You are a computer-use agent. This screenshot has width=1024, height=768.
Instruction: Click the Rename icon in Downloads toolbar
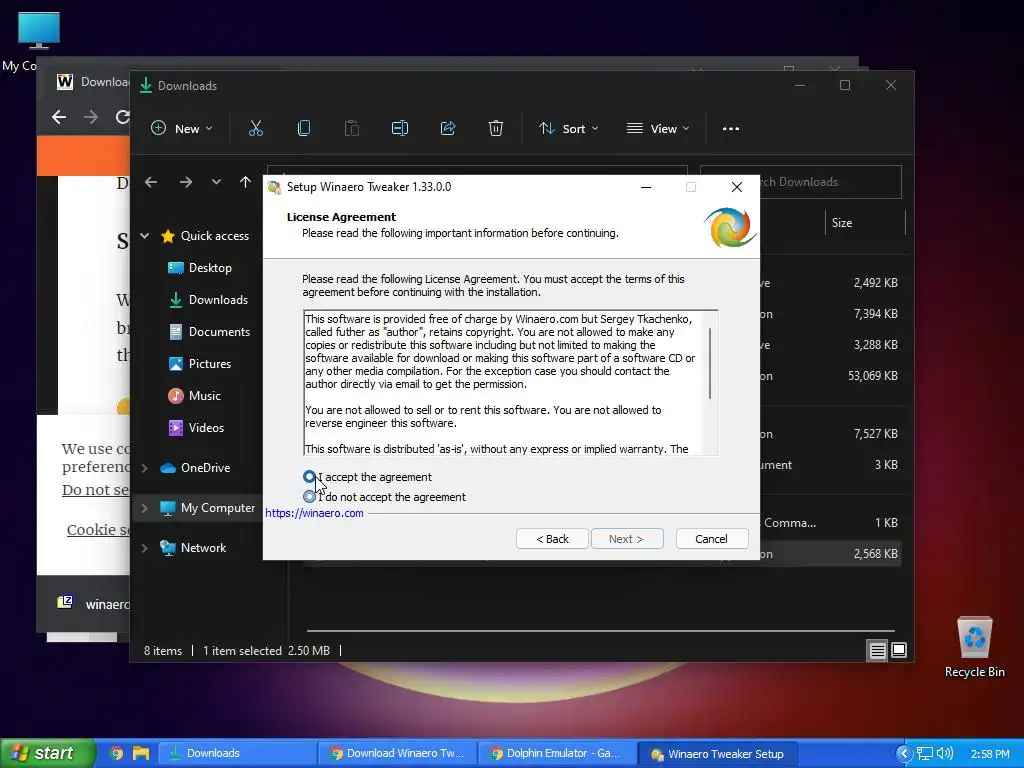[x=400, y=129]
